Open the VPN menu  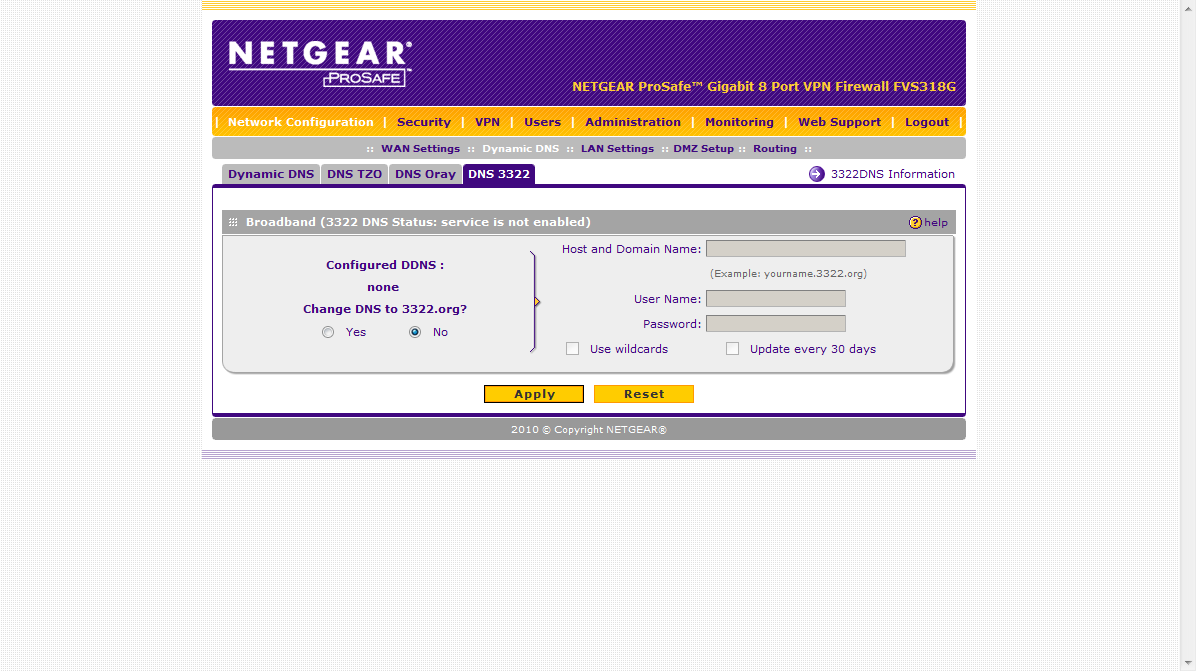(x=487, y=122)
